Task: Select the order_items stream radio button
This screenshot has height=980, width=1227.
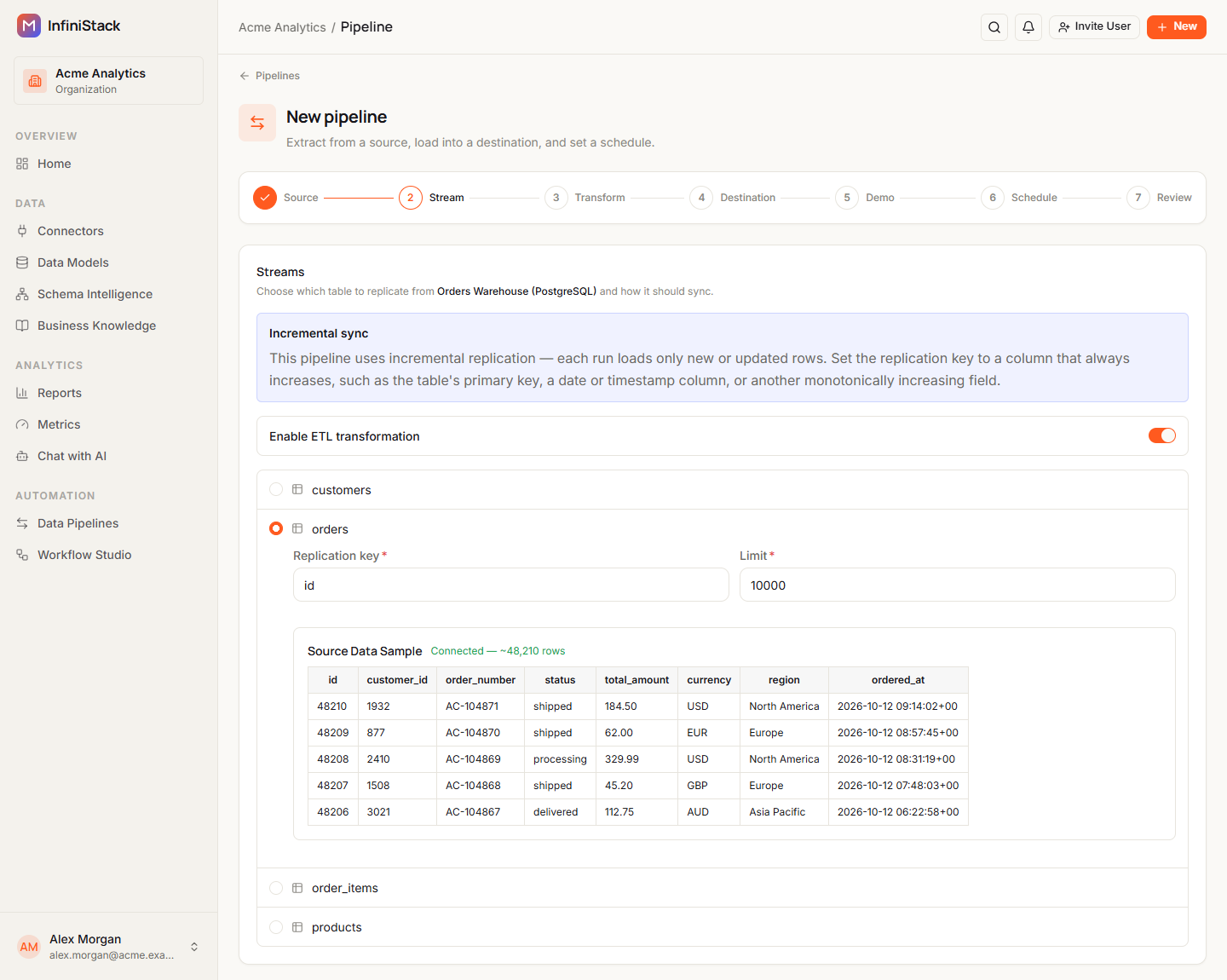Action: [276, 888]
